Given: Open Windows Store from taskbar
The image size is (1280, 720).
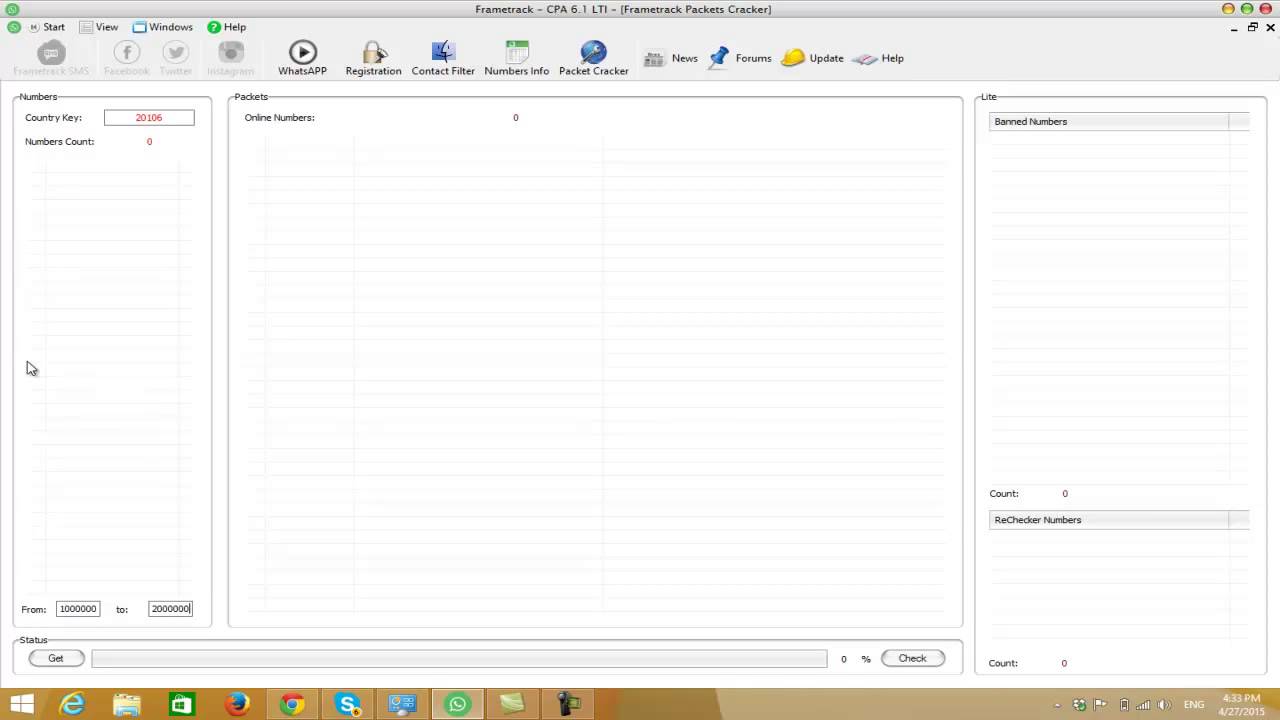Looking at the screenshot, I should pos(181,704).
